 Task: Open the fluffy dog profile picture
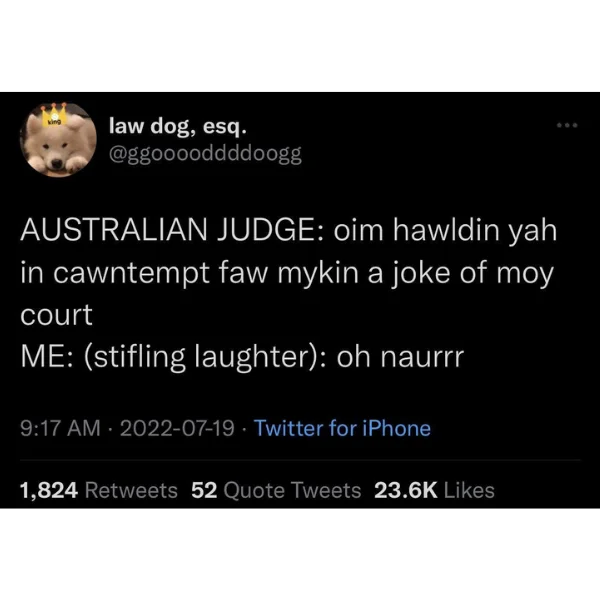coord(58,140)
